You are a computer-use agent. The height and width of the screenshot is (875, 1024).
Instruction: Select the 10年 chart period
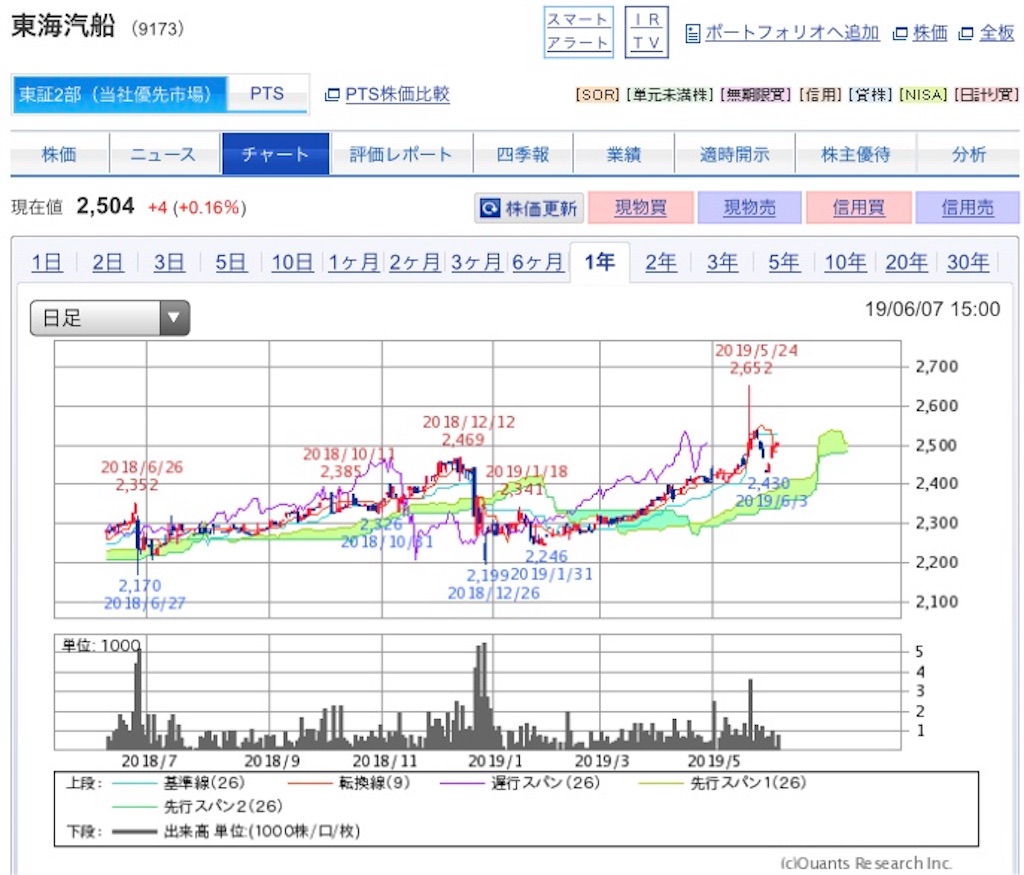pos(845,262)
